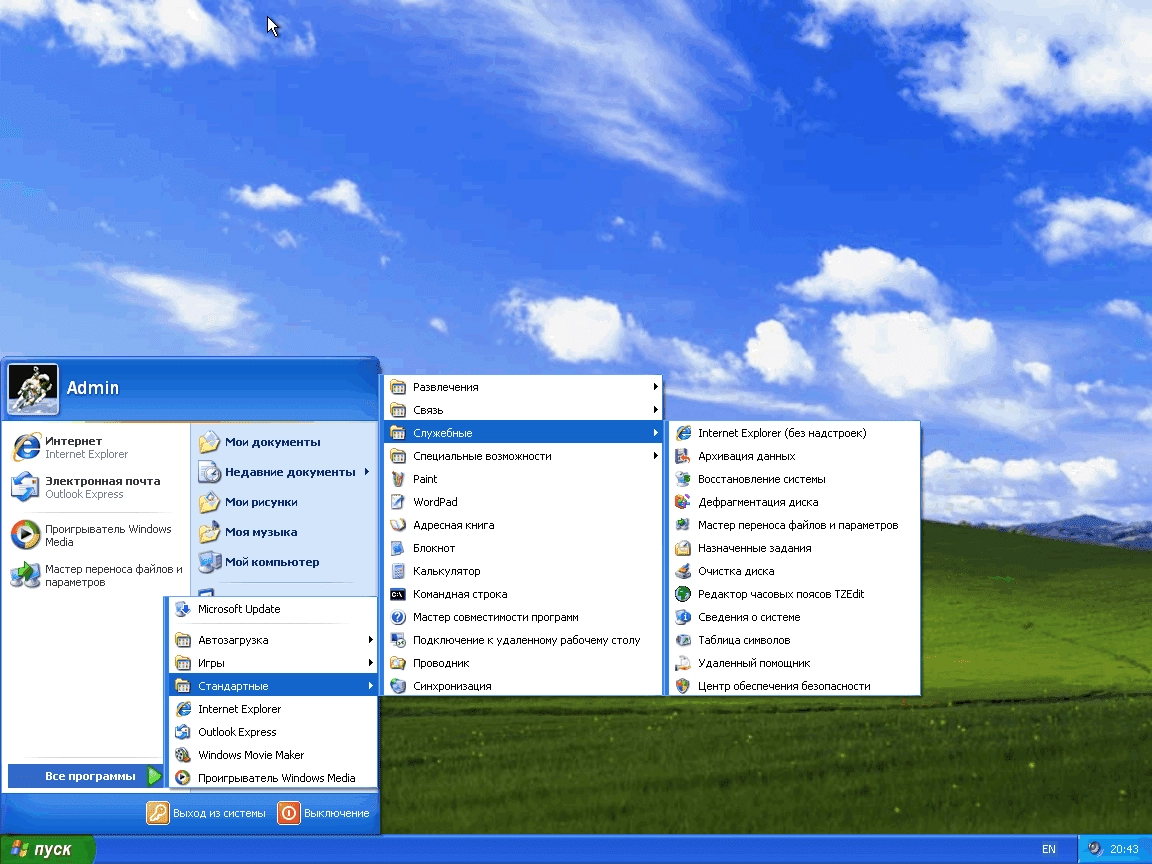Open Блокнот icon

(397, 548)
